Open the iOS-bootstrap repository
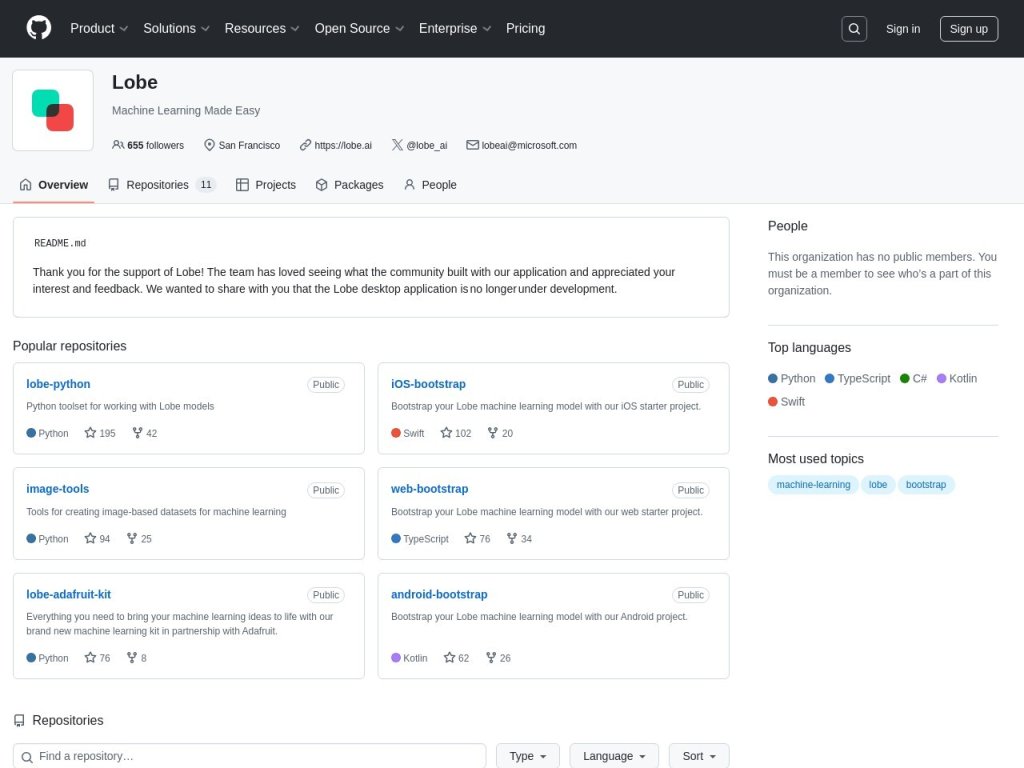The image size is (1024, 768). click(428, 384)
